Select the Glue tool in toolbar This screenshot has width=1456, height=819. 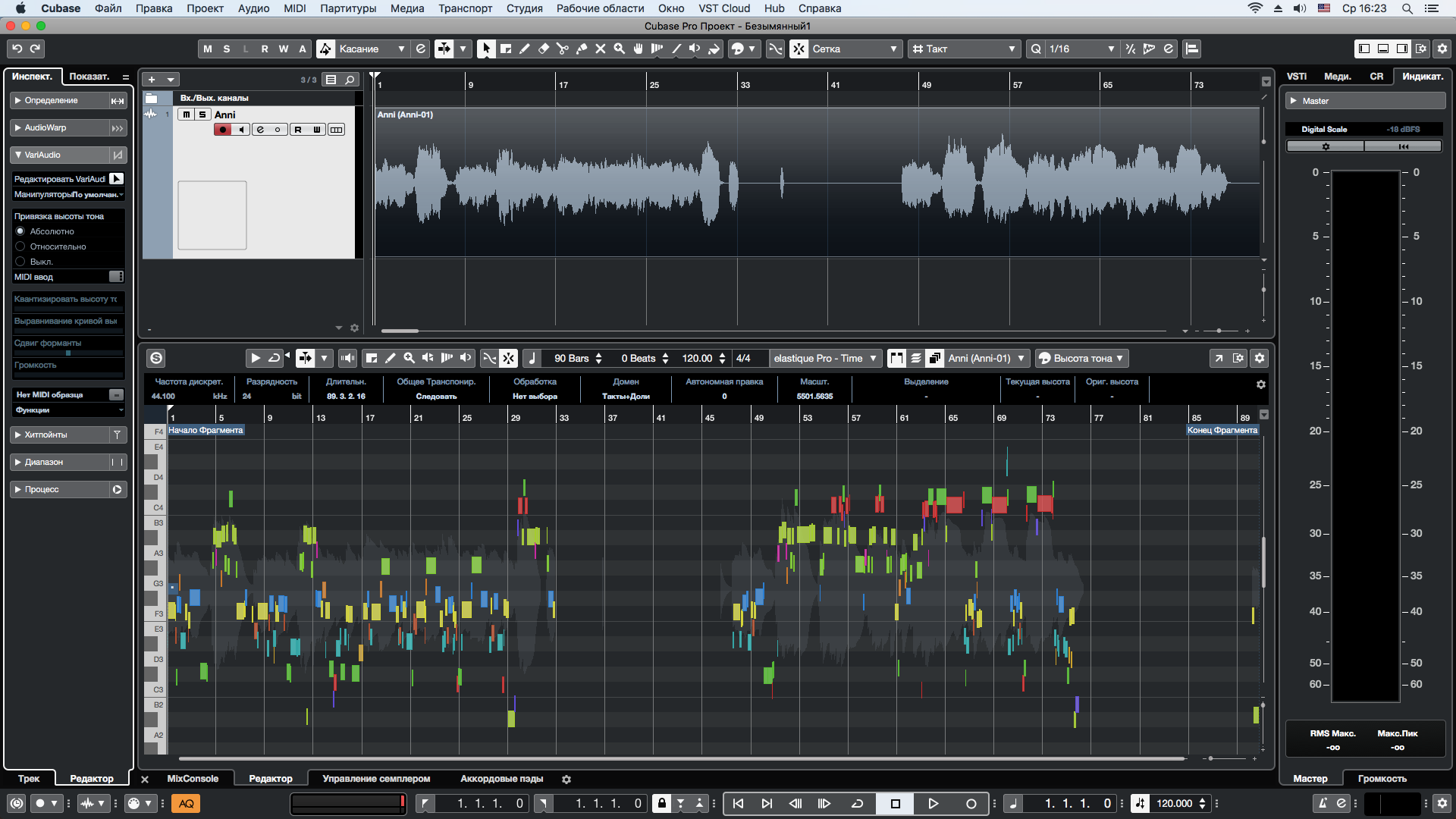point(582,49)
